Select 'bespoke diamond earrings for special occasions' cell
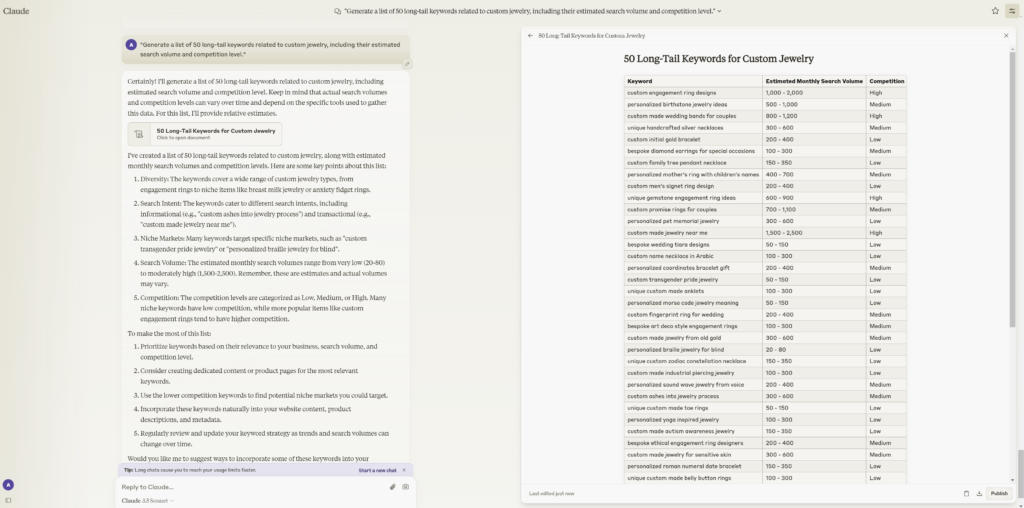This screenshot has height=508, width=1024. click(x=693, y=151)
